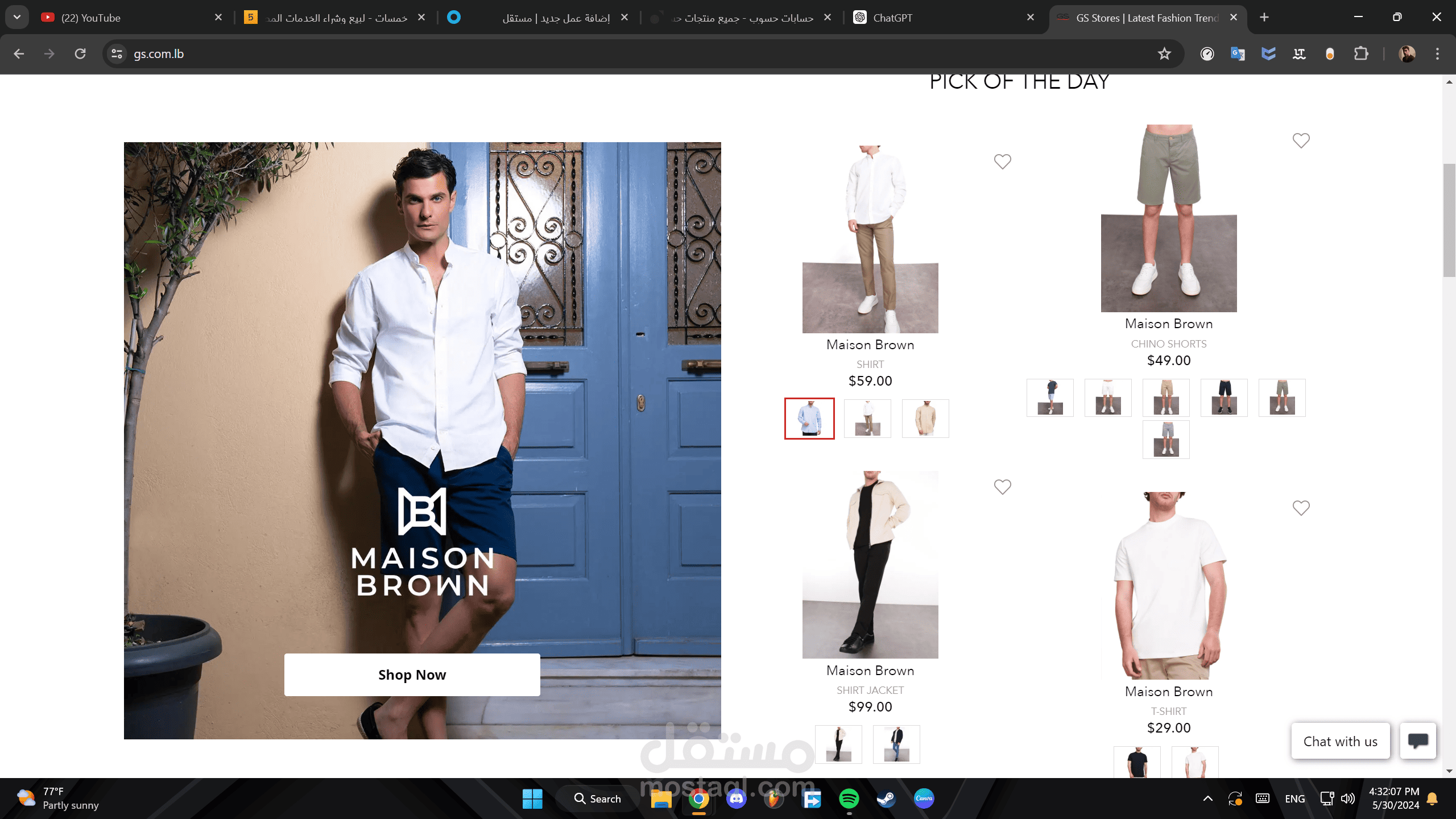This screenshot has width=1456, height=819.
Task: Bookmark this page with the star icon
Action: 1164,53
